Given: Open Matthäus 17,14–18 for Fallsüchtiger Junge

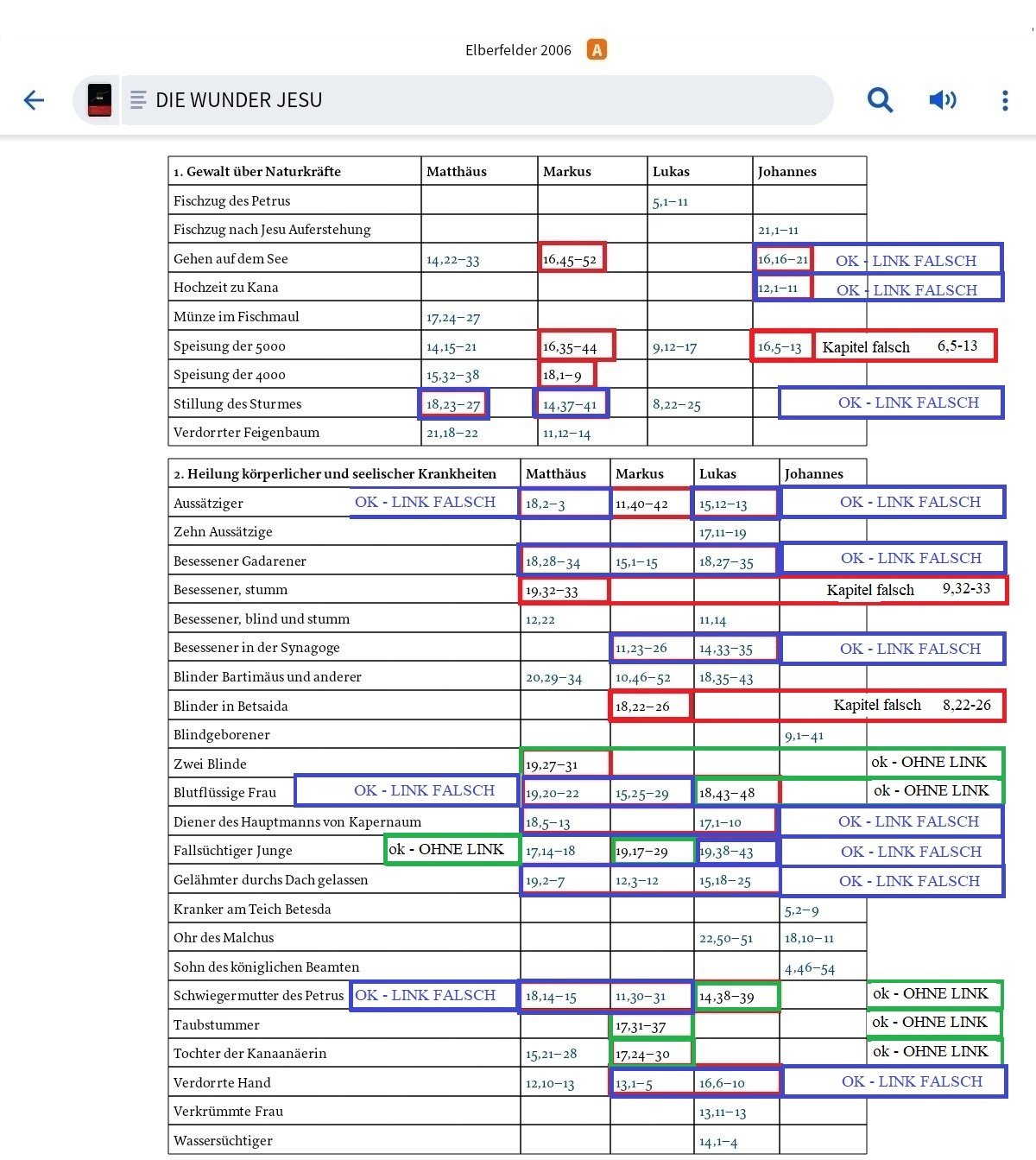Looking at the screenshot, I should 550,852.
